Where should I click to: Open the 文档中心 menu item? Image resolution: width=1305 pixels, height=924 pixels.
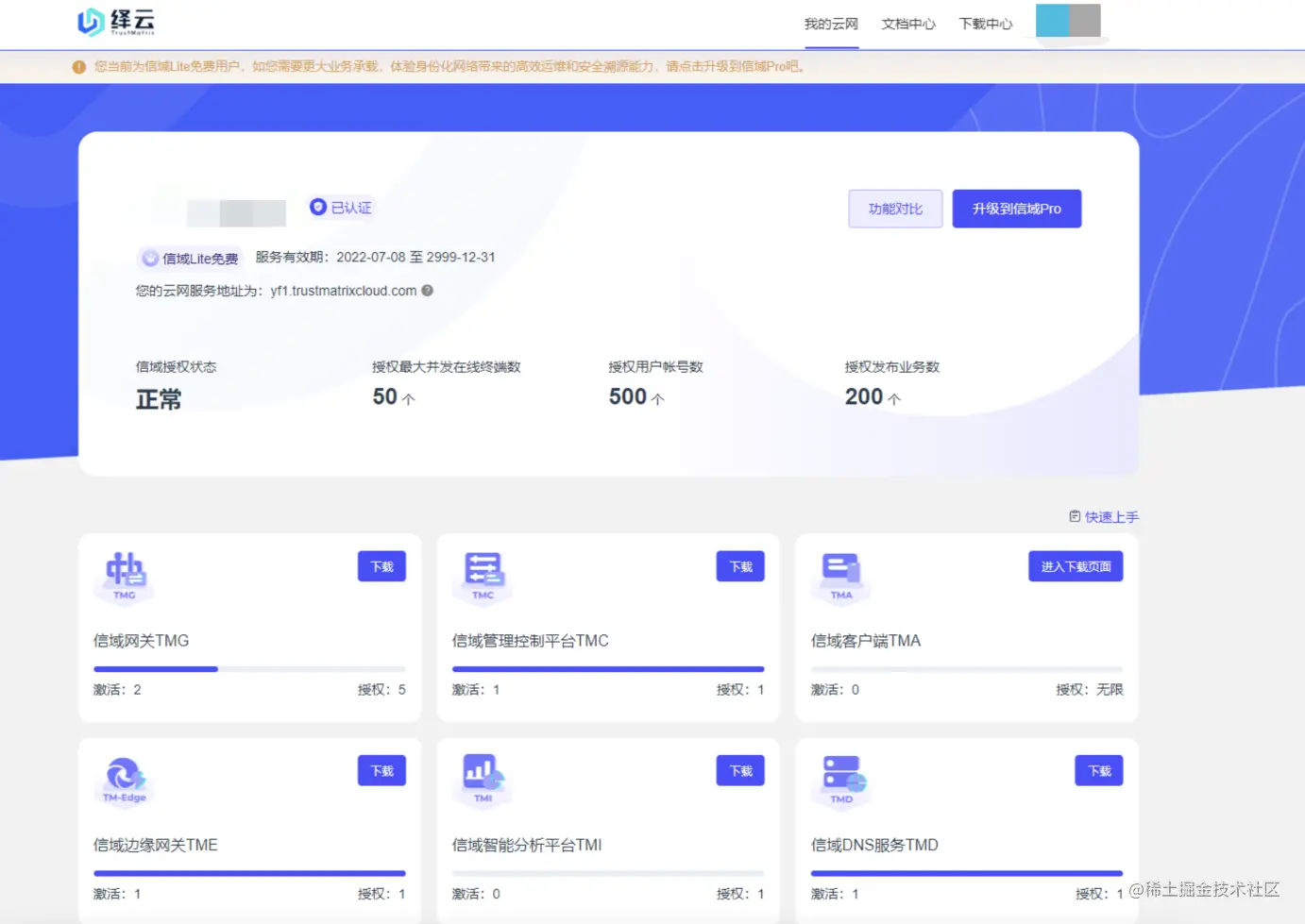point(908,25)
